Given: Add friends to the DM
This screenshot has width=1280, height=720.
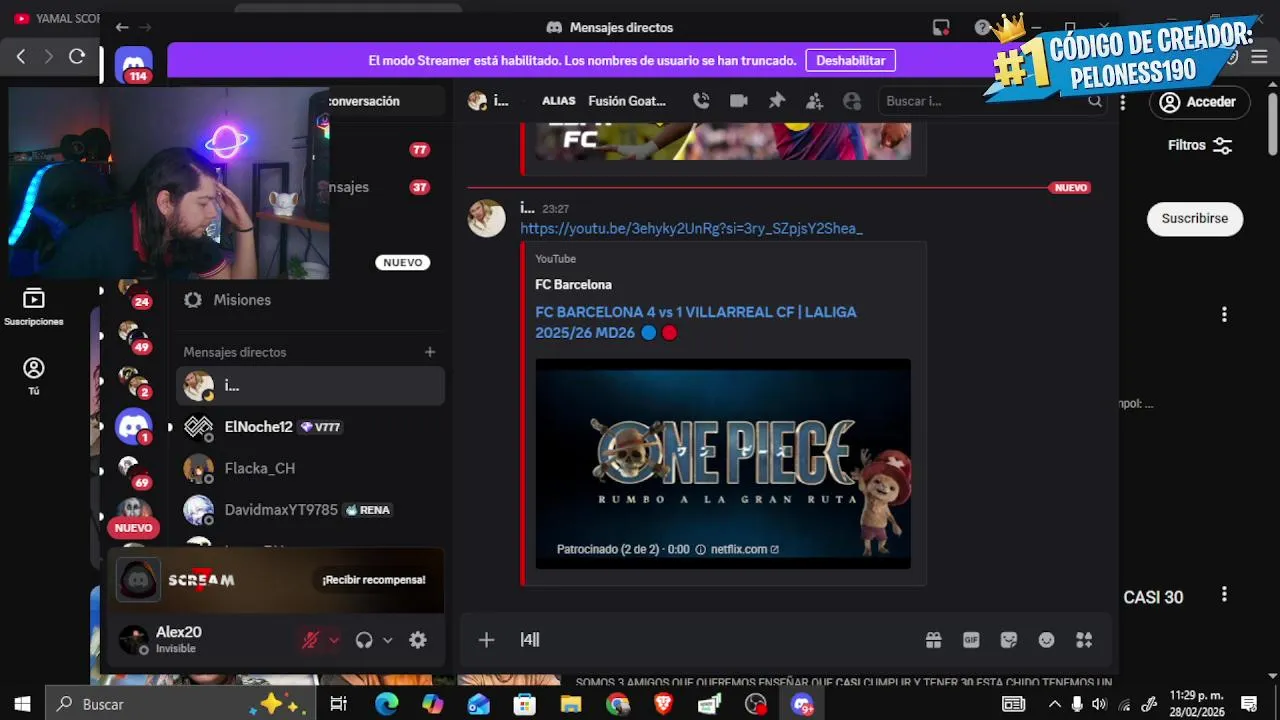Looking at the screenshot, I should pyautogui.click(x=815, y=101).
